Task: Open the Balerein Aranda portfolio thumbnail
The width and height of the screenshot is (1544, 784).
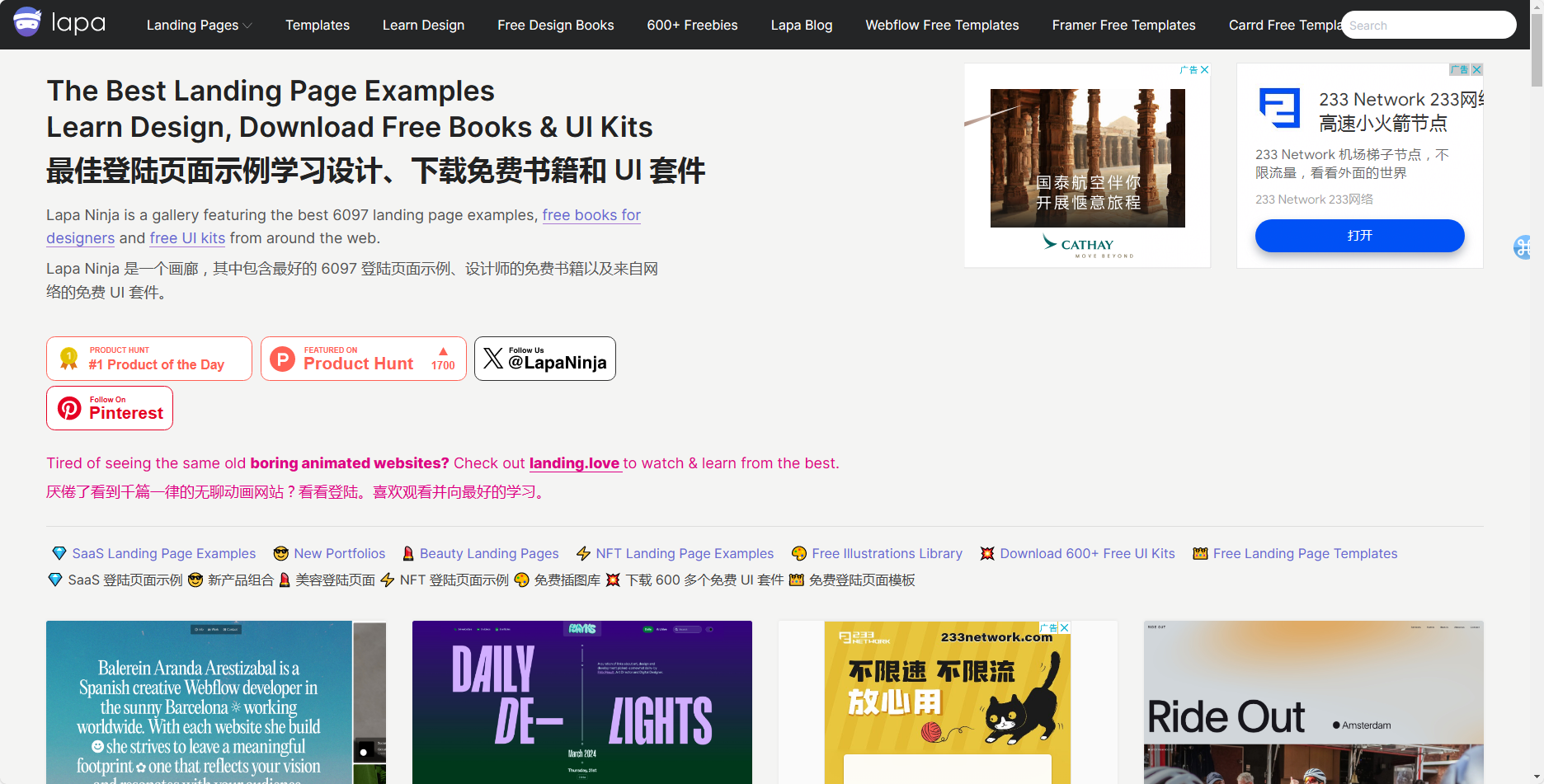Action: point(216,702)
